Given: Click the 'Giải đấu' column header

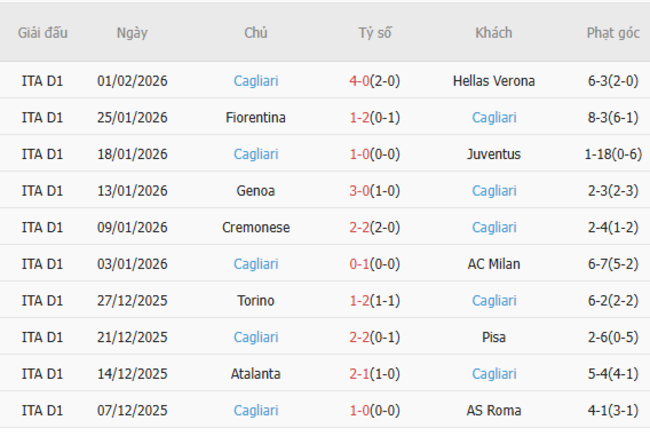Looking at the screenshot, I should coord(43,32).
